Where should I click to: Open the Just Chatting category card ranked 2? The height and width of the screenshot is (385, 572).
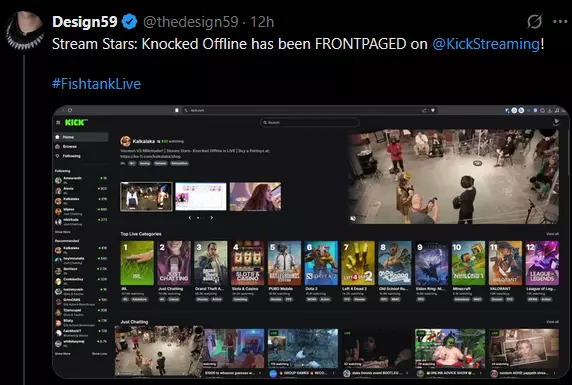pyautogui.click(x=174, y=263)
